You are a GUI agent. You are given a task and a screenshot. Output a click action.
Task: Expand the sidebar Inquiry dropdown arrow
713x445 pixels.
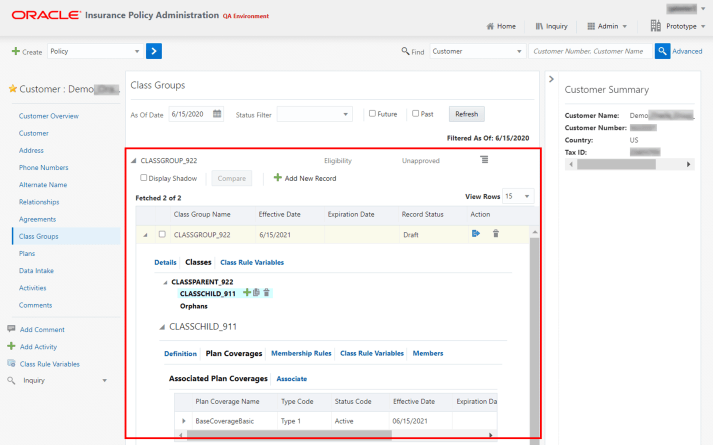pyautogui.click(x=105, y=380)
